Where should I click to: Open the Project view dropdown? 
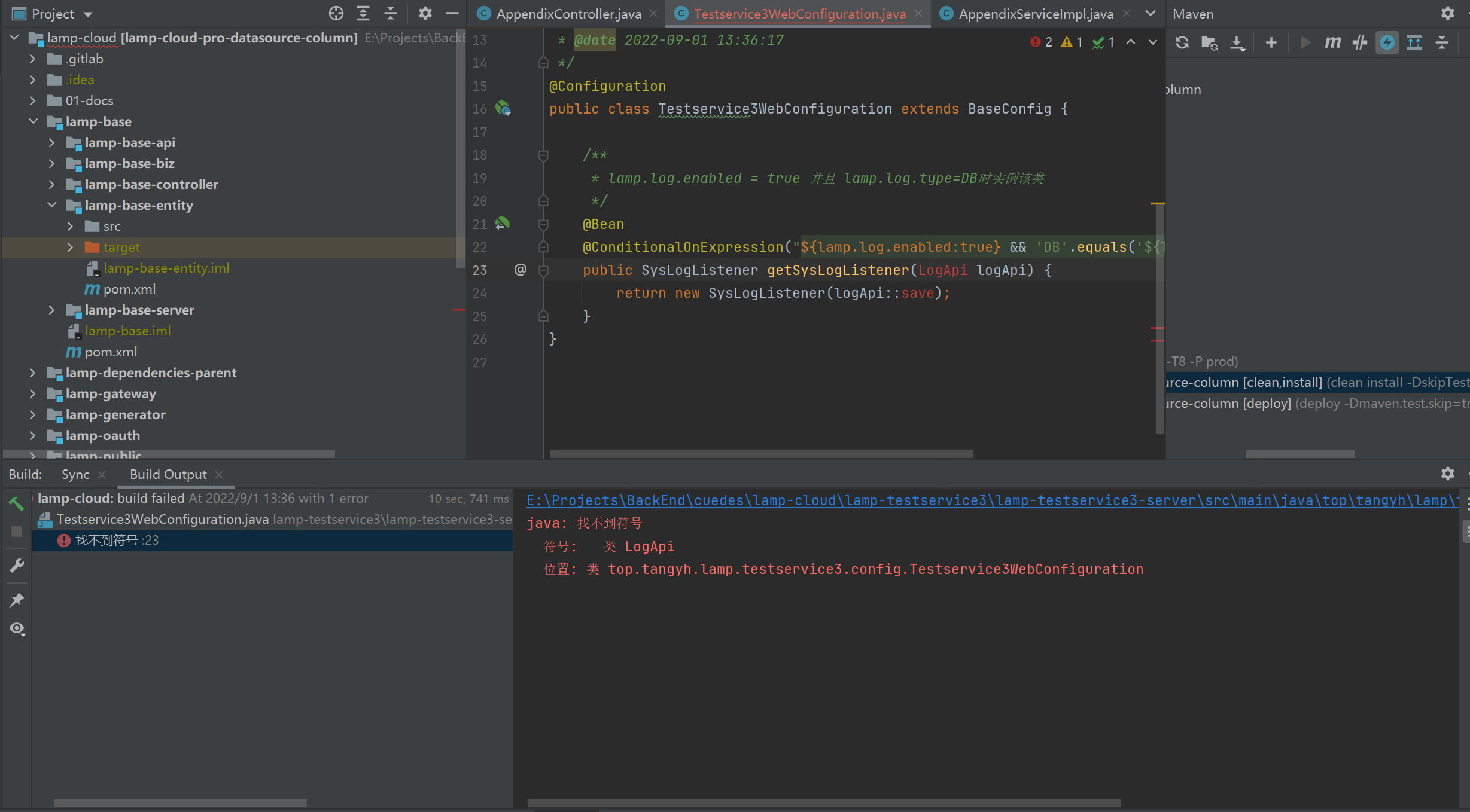click(87, 13)
